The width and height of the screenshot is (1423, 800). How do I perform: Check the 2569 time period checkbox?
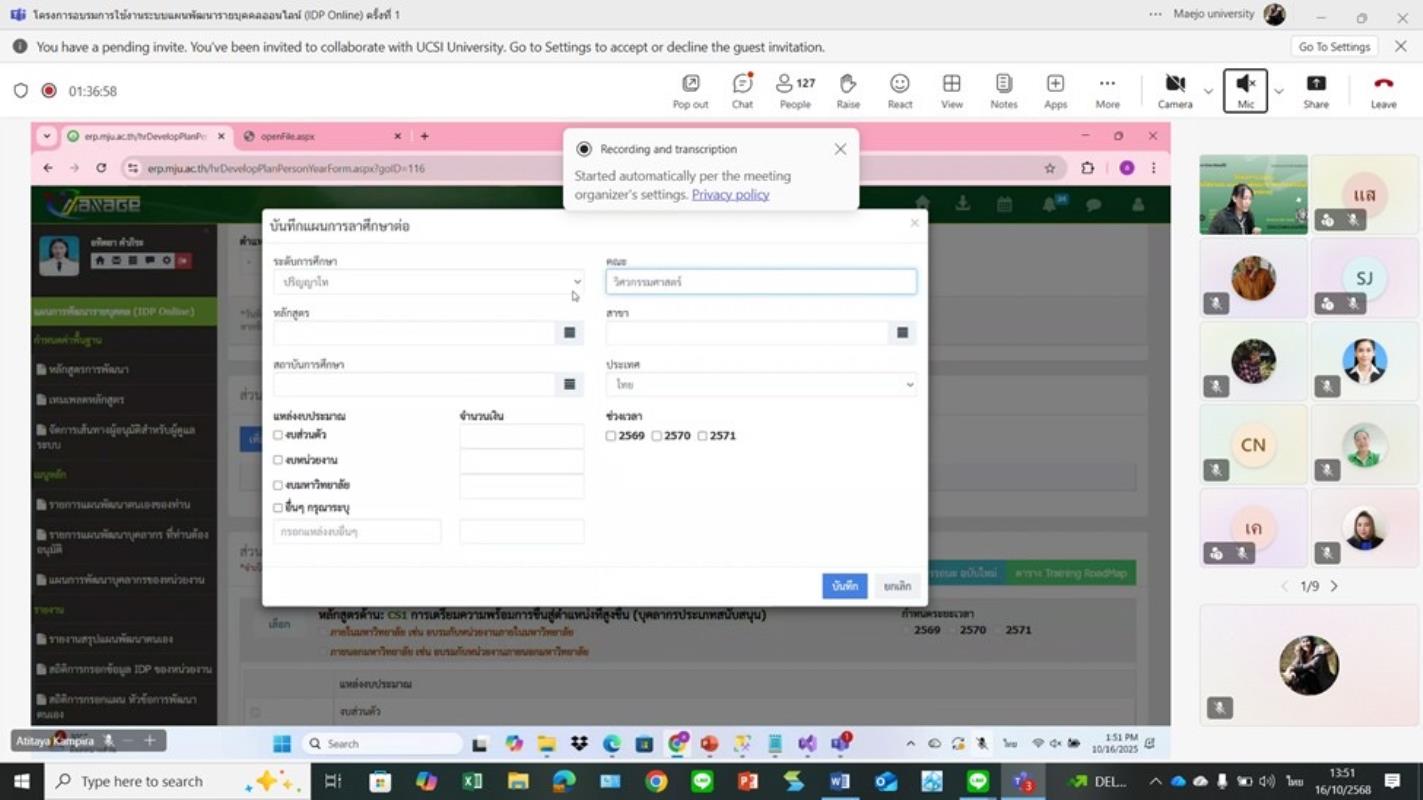click(x=611, y=436)
